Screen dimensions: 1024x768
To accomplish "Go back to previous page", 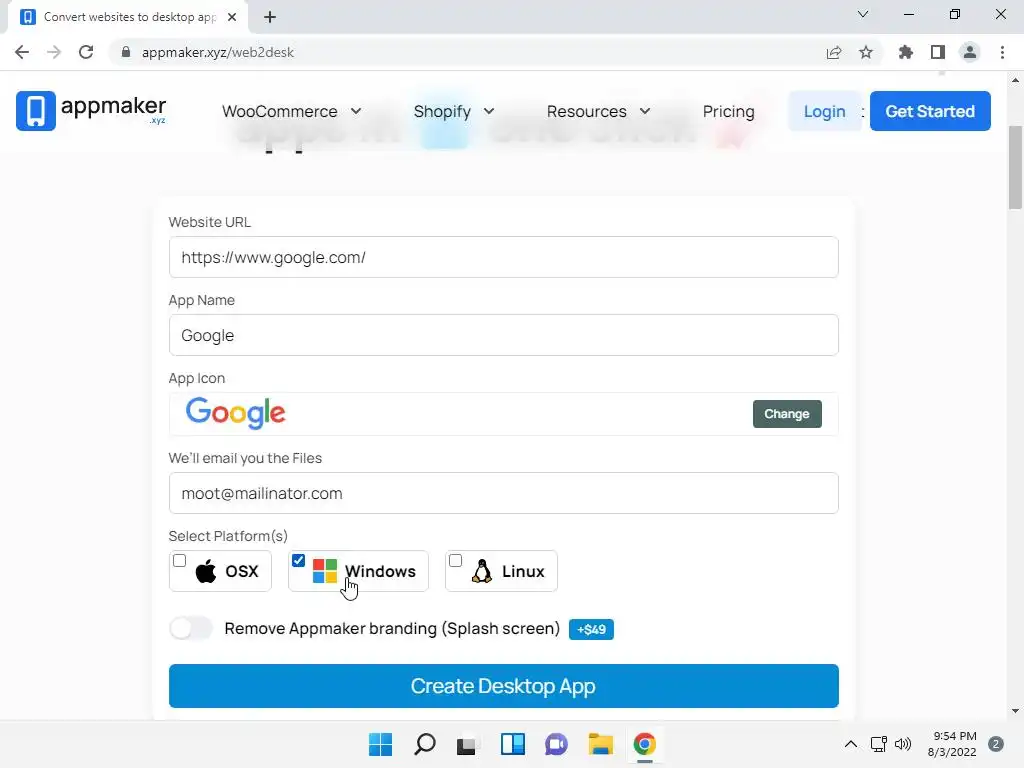I will (x=22, y=52).
